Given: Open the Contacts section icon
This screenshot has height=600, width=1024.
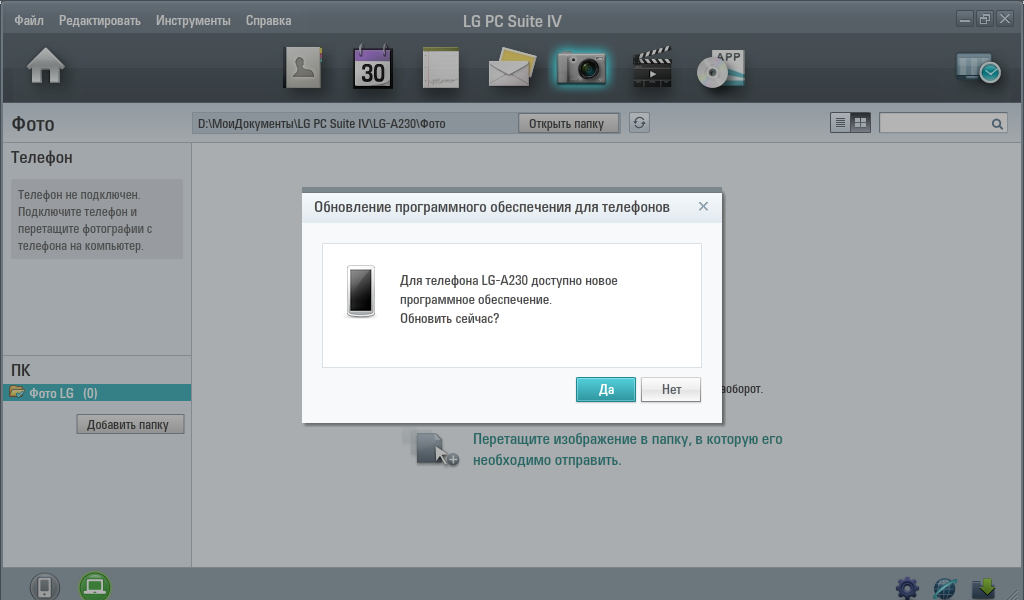Looking at the screenshot, I should pyautogui.click(x=303, y=67).
